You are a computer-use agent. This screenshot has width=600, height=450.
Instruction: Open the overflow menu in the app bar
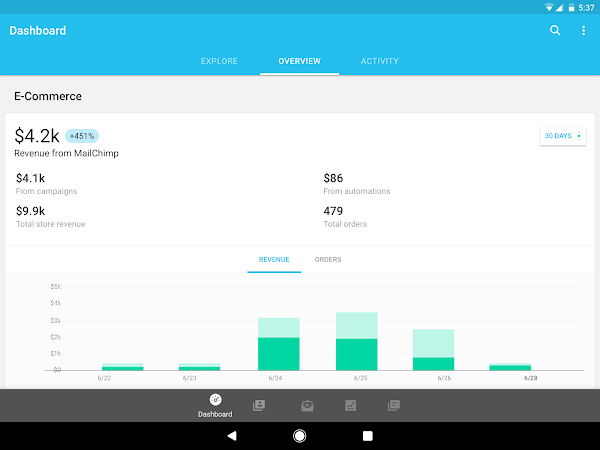tap(583, 31)
